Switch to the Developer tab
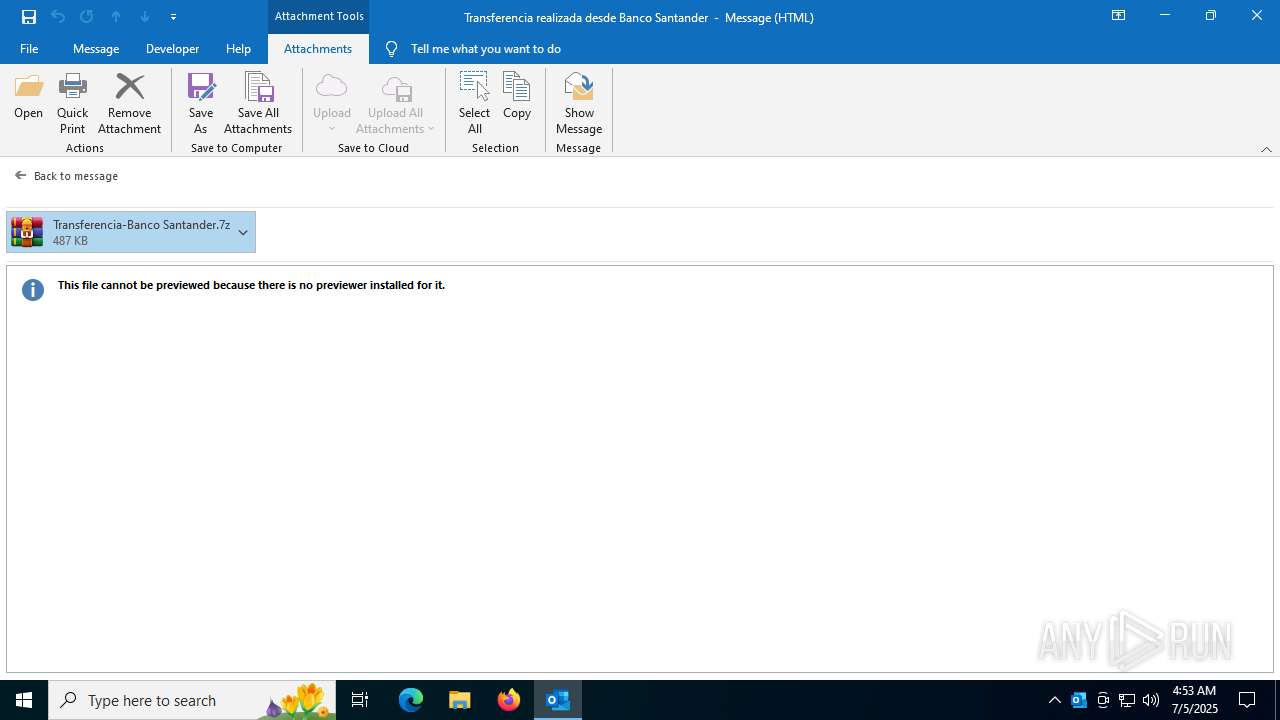Viewport: 1280px width, 720px height. pyautogui.click(x=172, y=49)
